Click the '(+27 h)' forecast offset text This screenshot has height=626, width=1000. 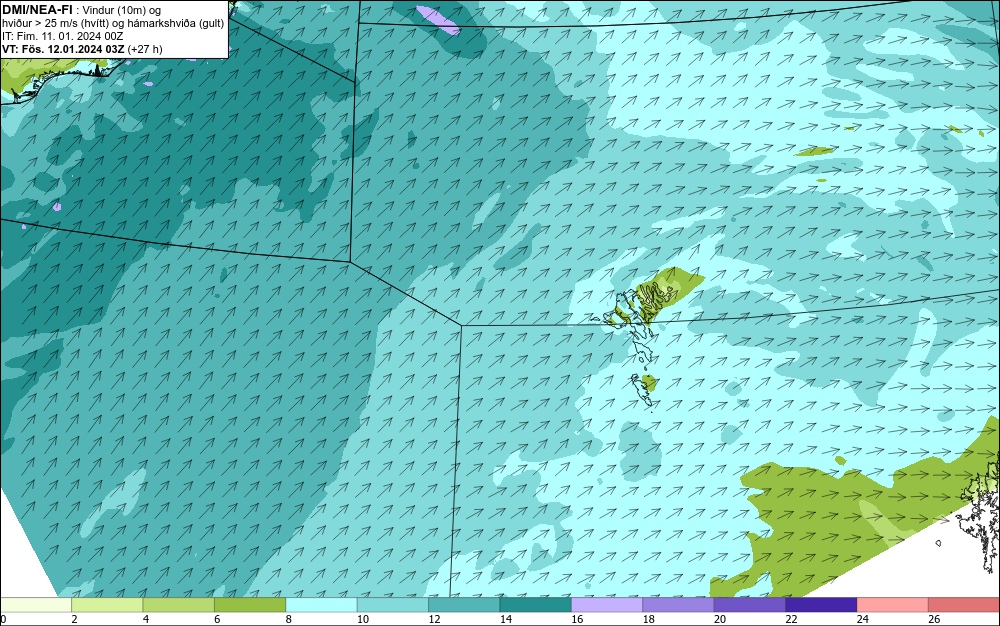(x=145, y=49)
